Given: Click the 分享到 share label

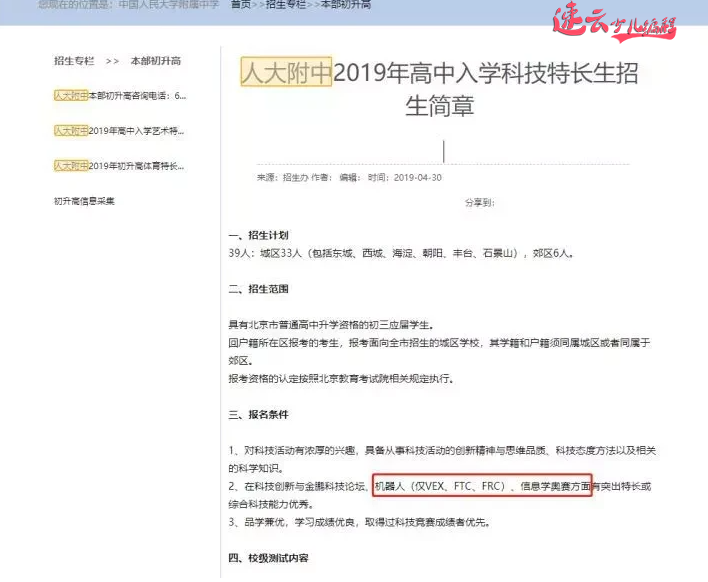Looking at the screenshot, I should (x=480, y=202).
